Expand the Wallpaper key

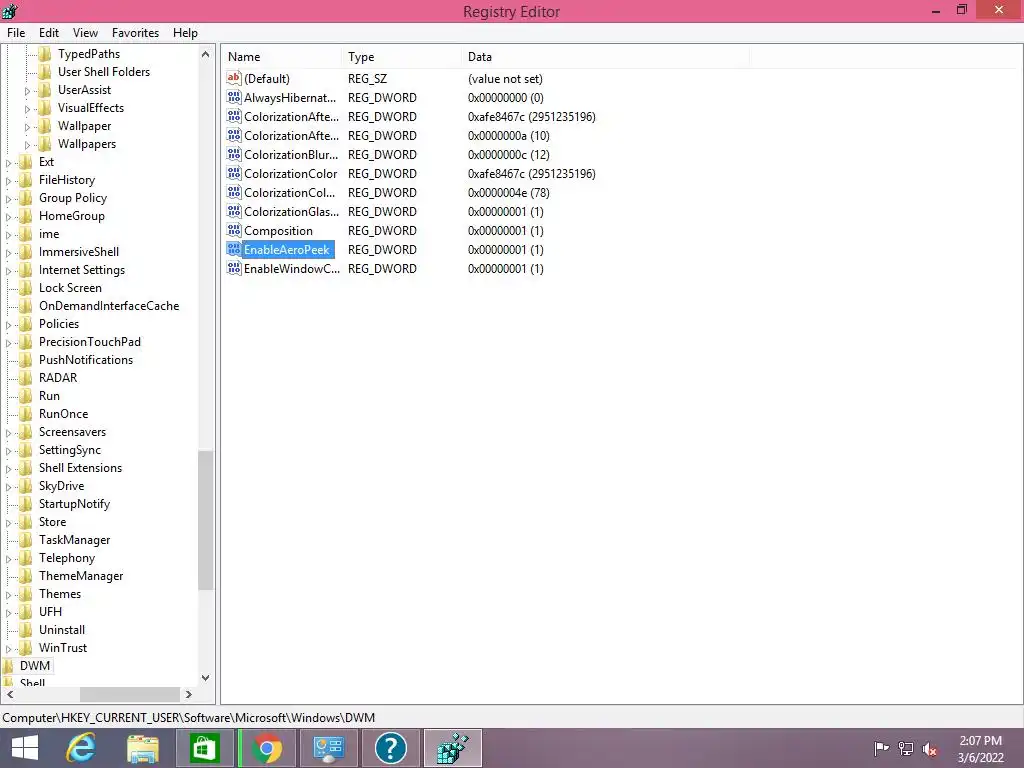[x=27, y=127]
